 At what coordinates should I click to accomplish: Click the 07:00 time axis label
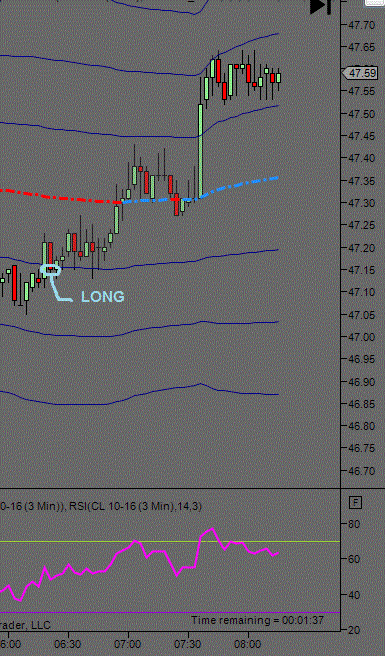(128, 643)
